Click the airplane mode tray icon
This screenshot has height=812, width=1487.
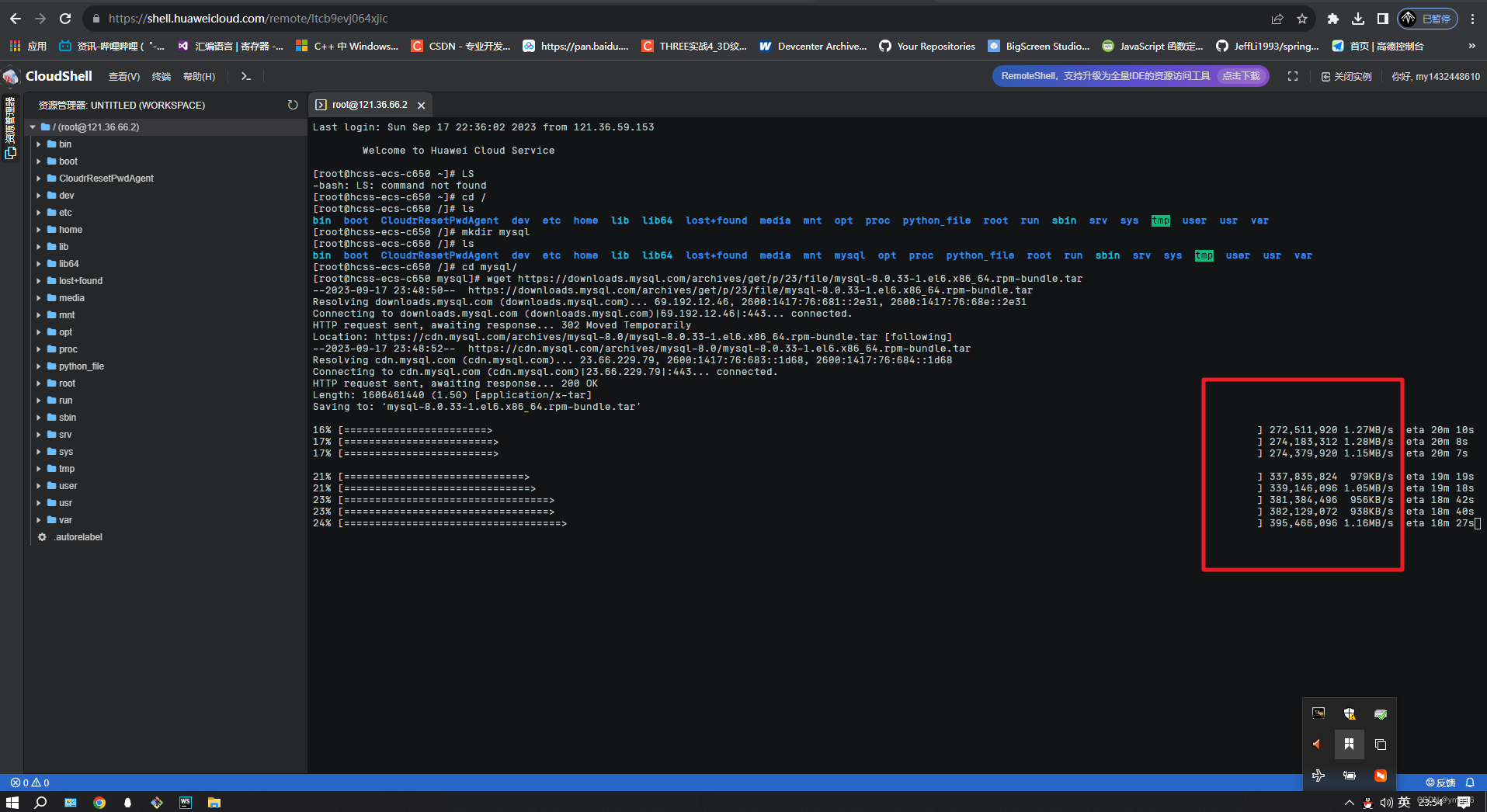[1318, 776]
